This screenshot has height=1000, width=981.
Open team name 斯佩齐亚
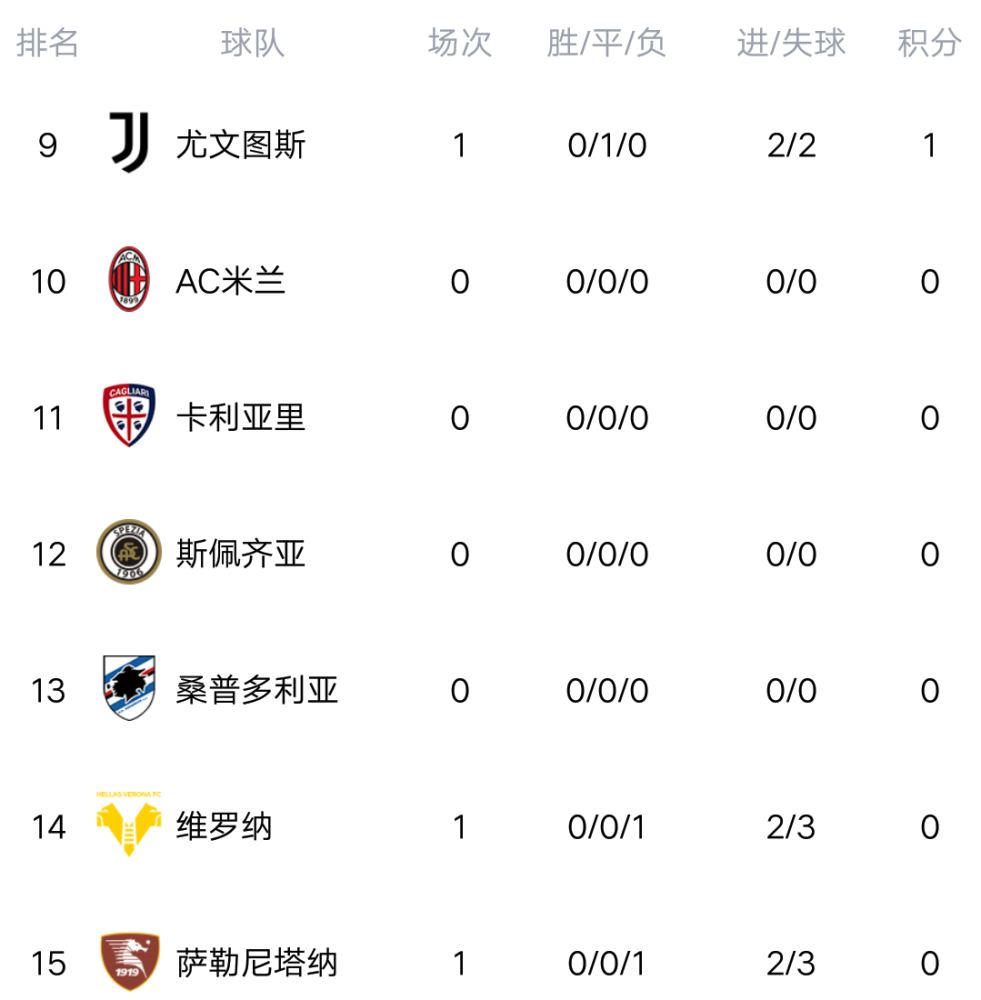pyautogui.click(x=240, y=554)
